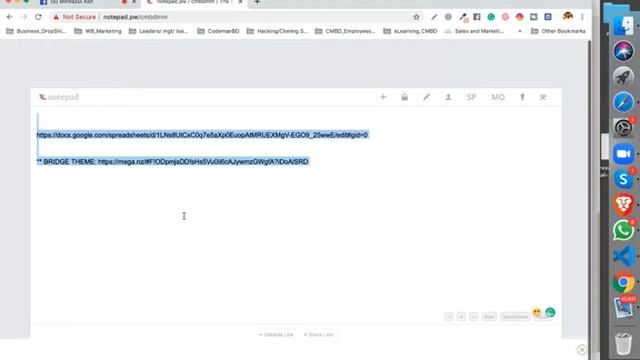
Task: Expand the bookmarks overflow chevron
Action: pos(520,31)
